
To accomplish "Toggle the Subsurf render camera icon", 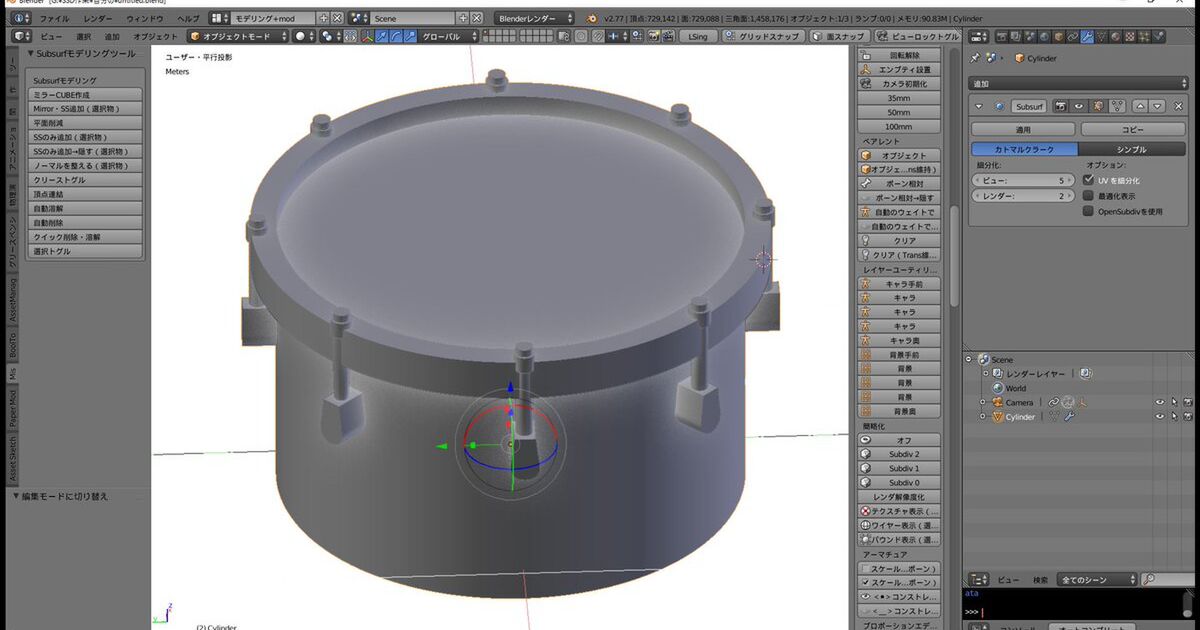I will click(1061, 106).
